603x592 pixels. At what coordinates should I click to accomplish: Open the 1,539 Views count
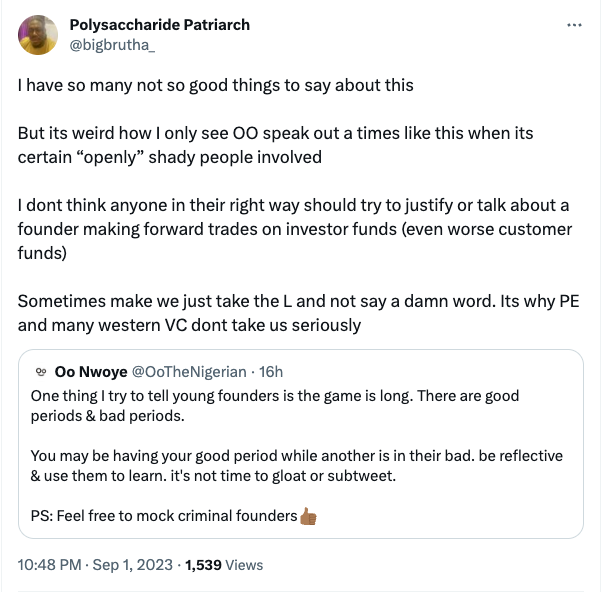click(205, 565)
